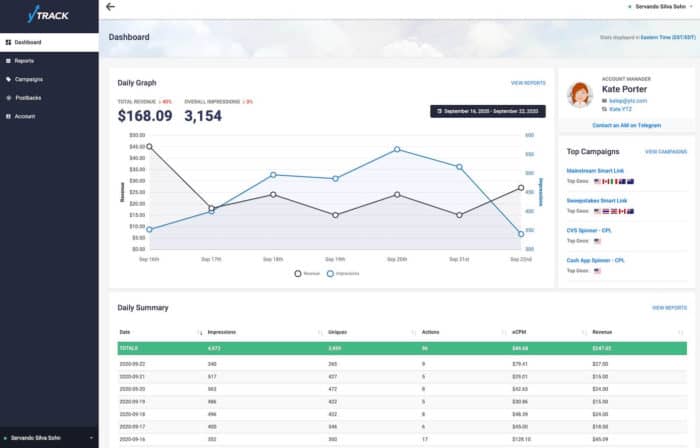The image size is (700, 448).
Task: Expand user menu at sidebar bottom
Action: pos(49,438)
